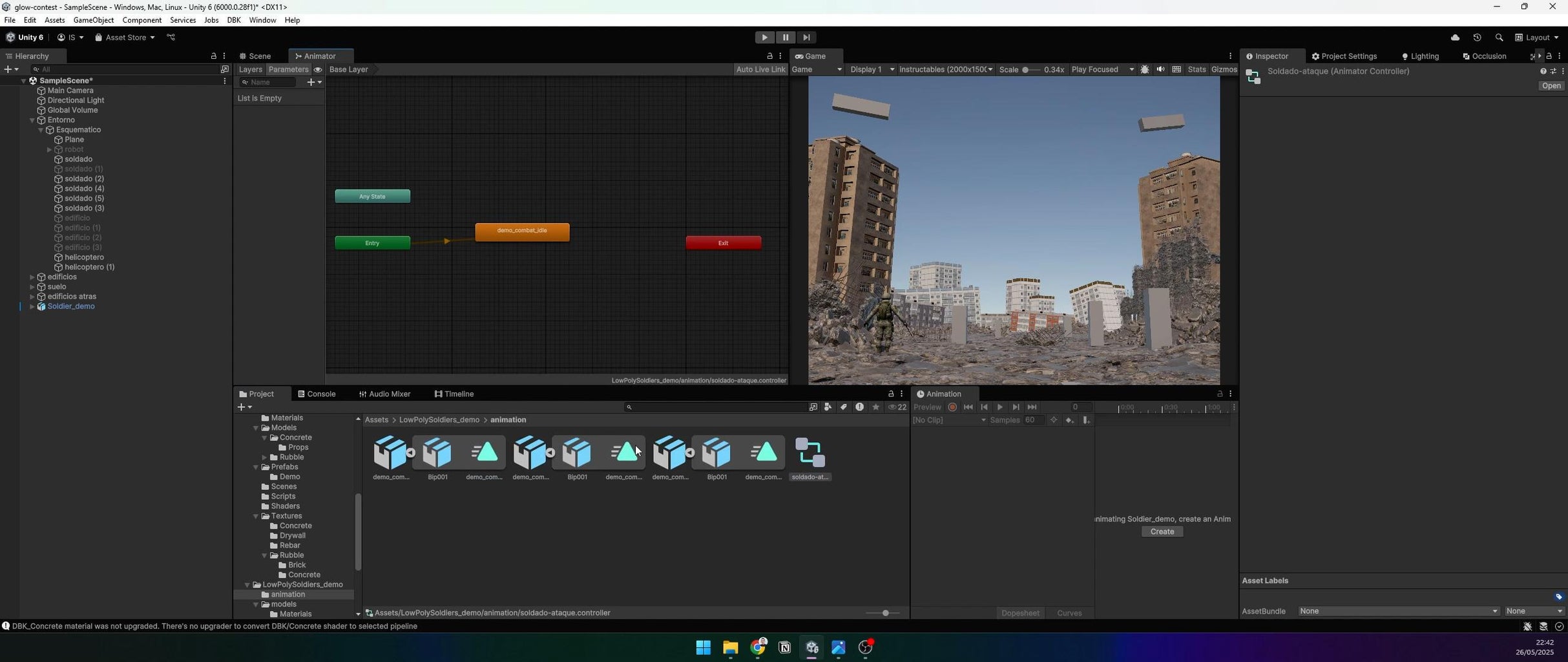The height and width of the screenshot is (662, 1568).
Task: Select the red Exit node
Action: [723, 243]
